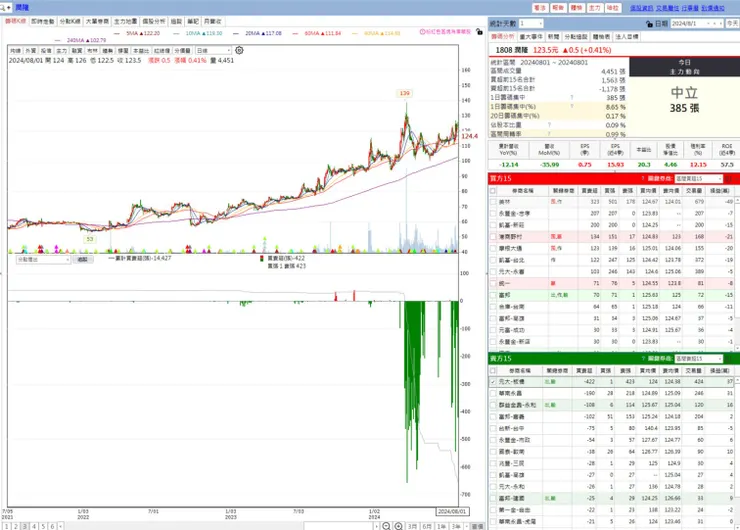Open the 到價通知 link
The image size is (740, 530).
713,8
